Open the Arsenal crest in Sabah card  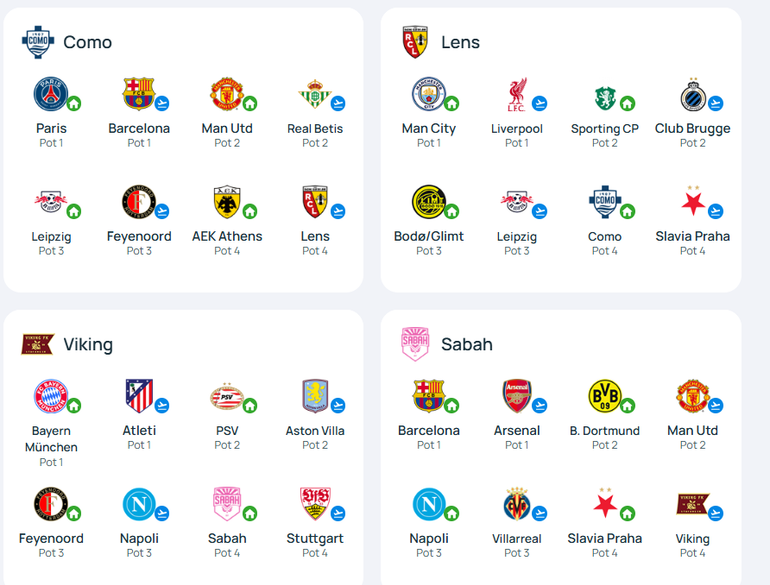coord(517,396)
